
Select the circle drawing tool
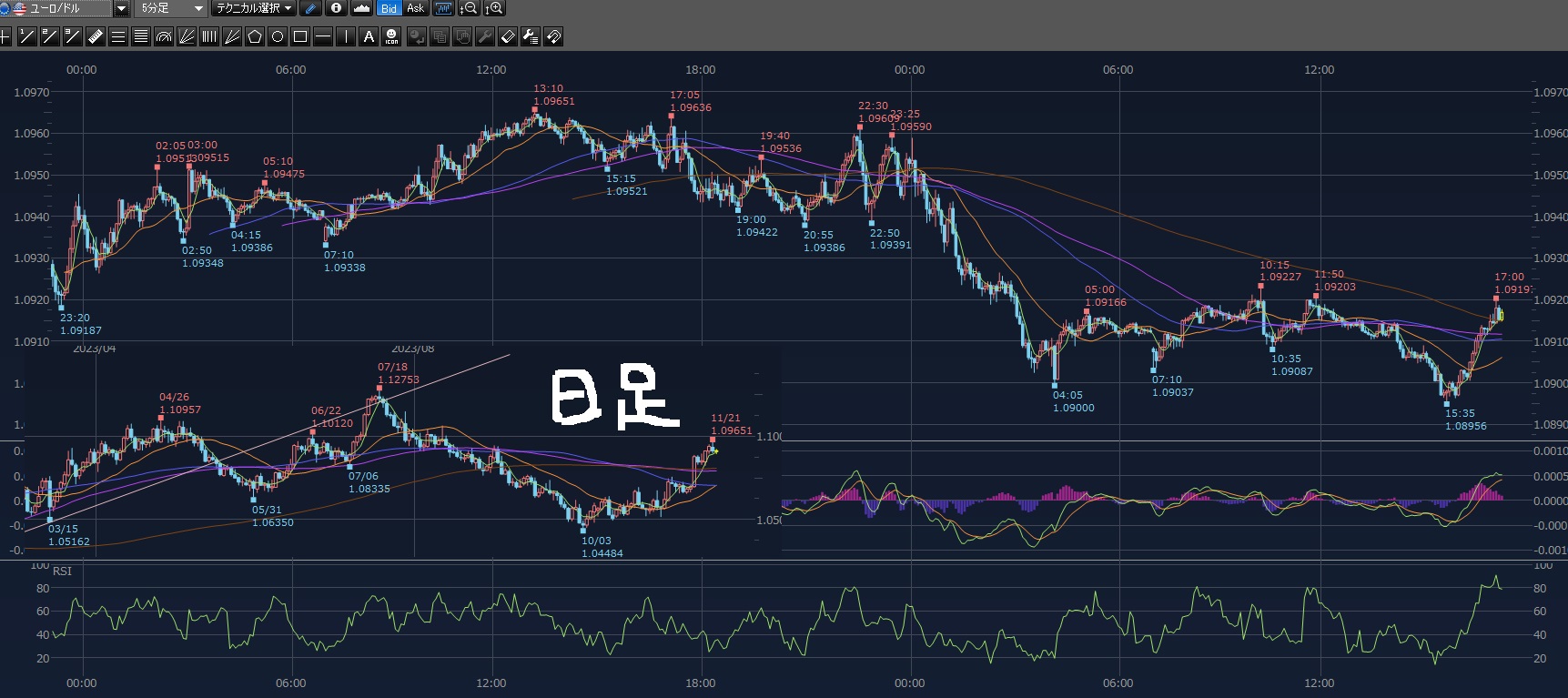pos(278,36)
